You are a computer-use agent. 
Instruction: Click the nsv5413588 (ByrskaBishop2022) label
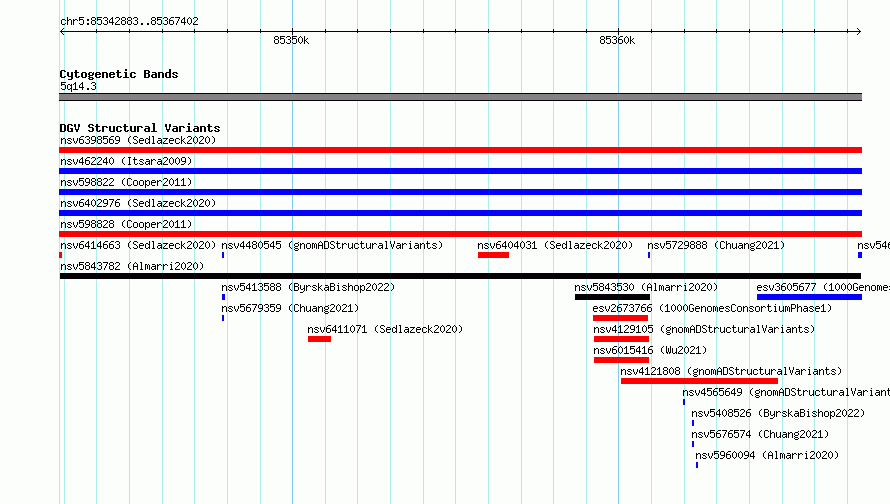pyautogui.click(x=308, y=287)
